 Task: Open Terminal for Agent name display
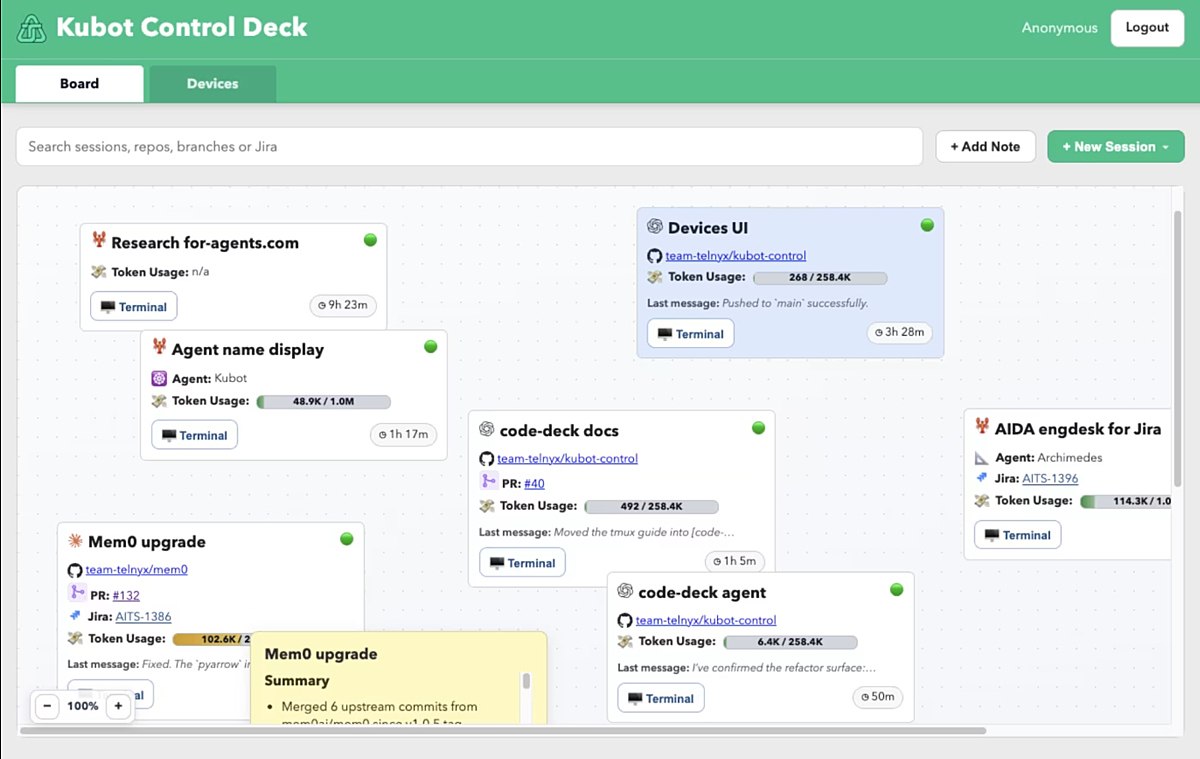[x=194, y=435]
